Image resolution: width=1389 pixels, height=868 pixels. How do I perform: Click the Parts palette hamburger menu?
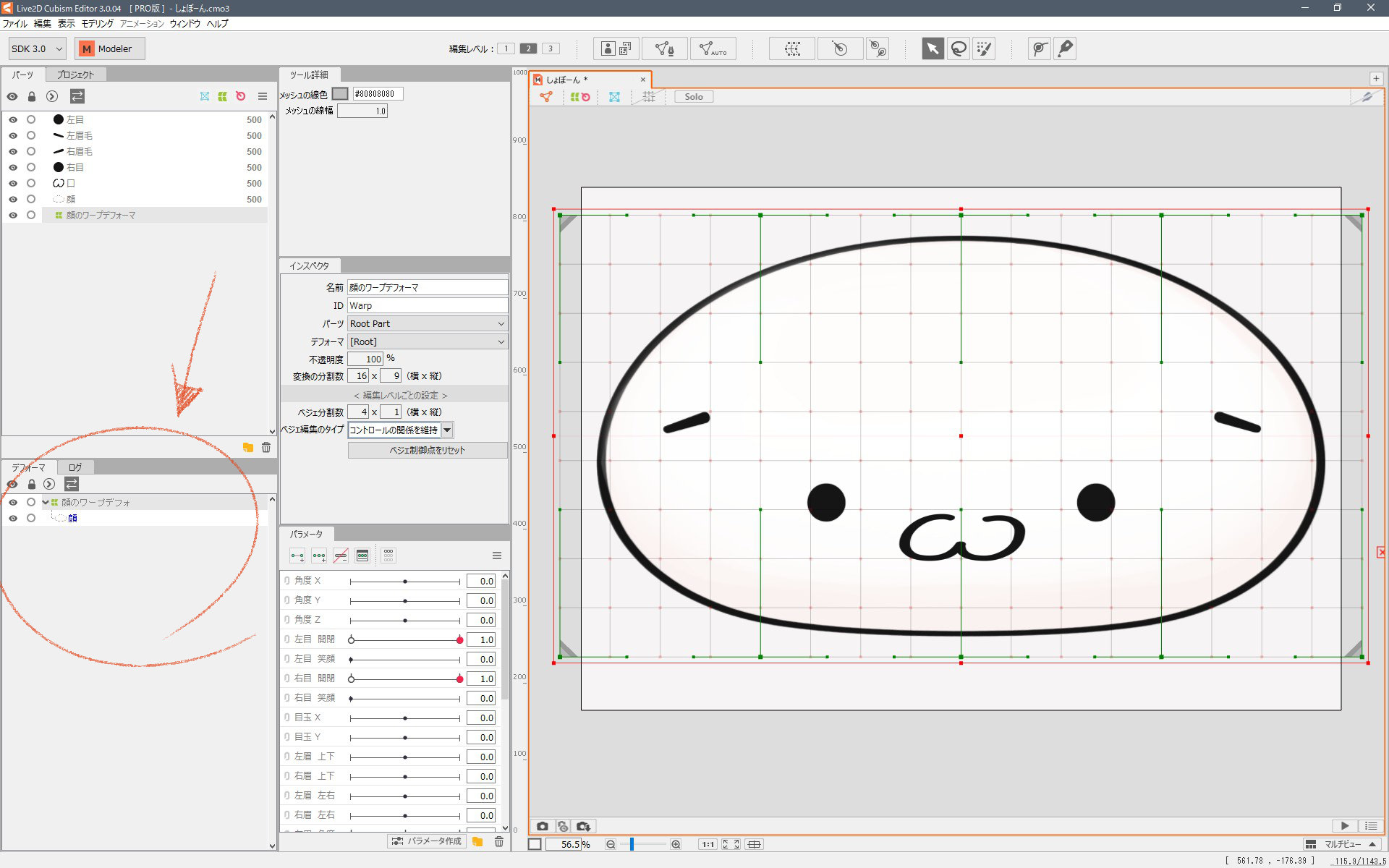[263, 96]
